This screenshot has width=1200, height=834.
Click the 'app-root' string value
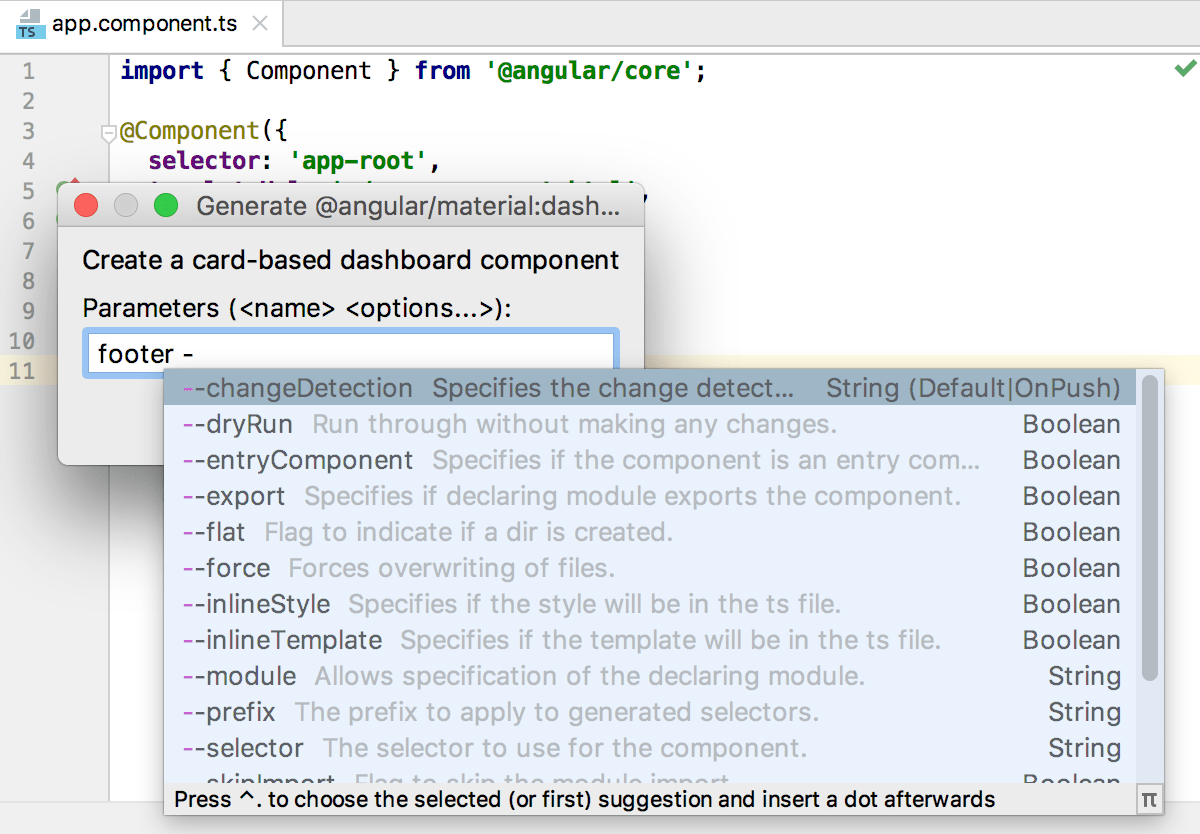point(357,161)
